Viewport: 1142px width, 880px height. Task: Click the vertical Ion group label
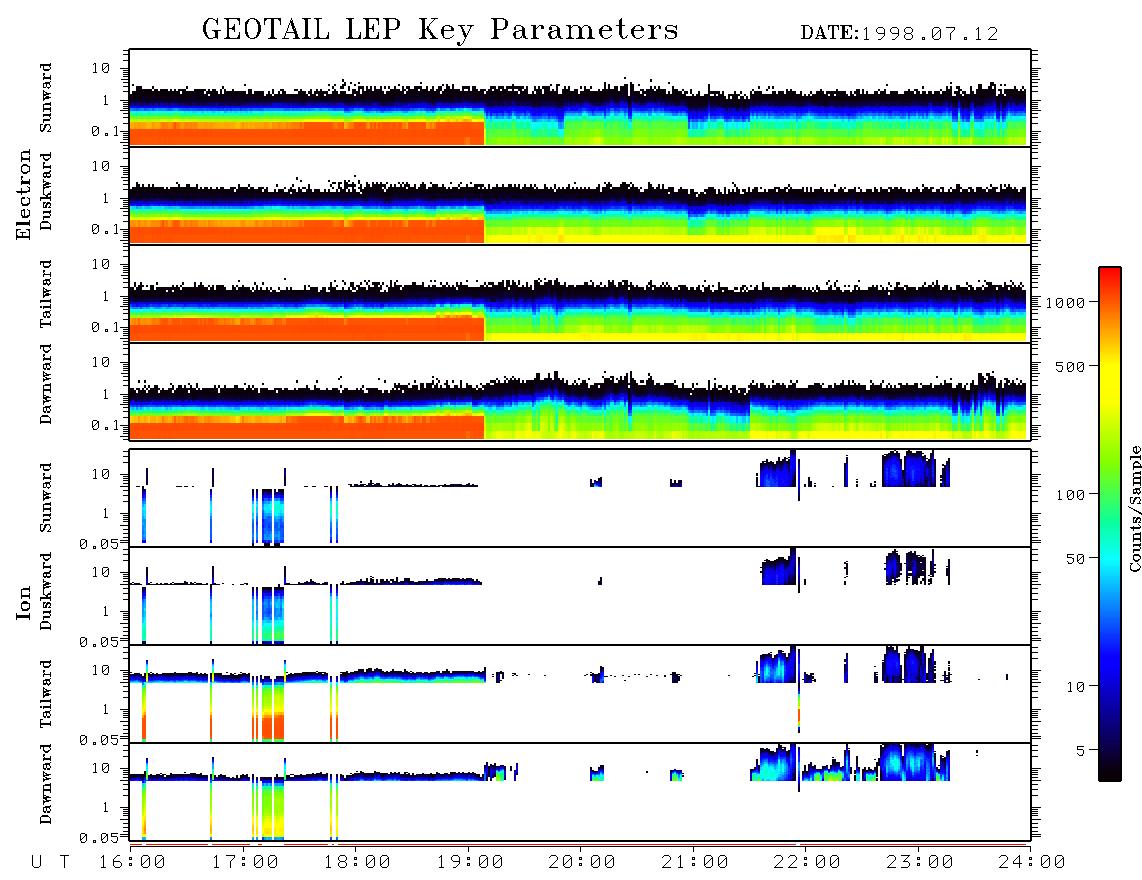pos(24,602)
